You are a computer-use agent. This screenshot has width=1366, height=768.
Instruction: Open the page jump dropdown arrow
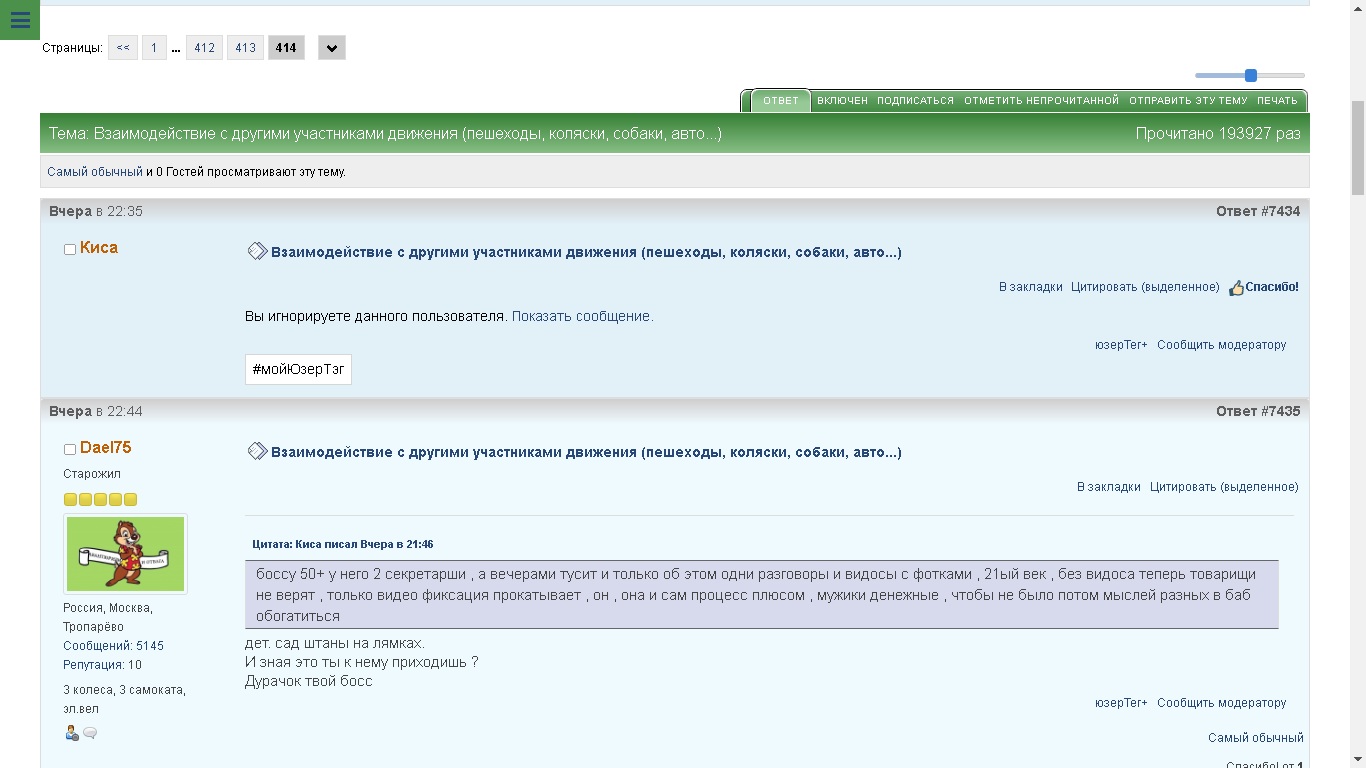(x=332, y=48)
